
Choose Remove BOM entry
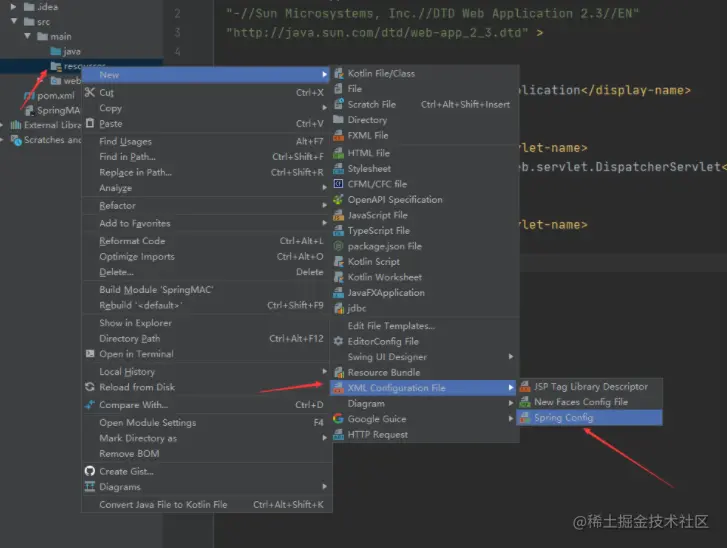tap(205, 453)
